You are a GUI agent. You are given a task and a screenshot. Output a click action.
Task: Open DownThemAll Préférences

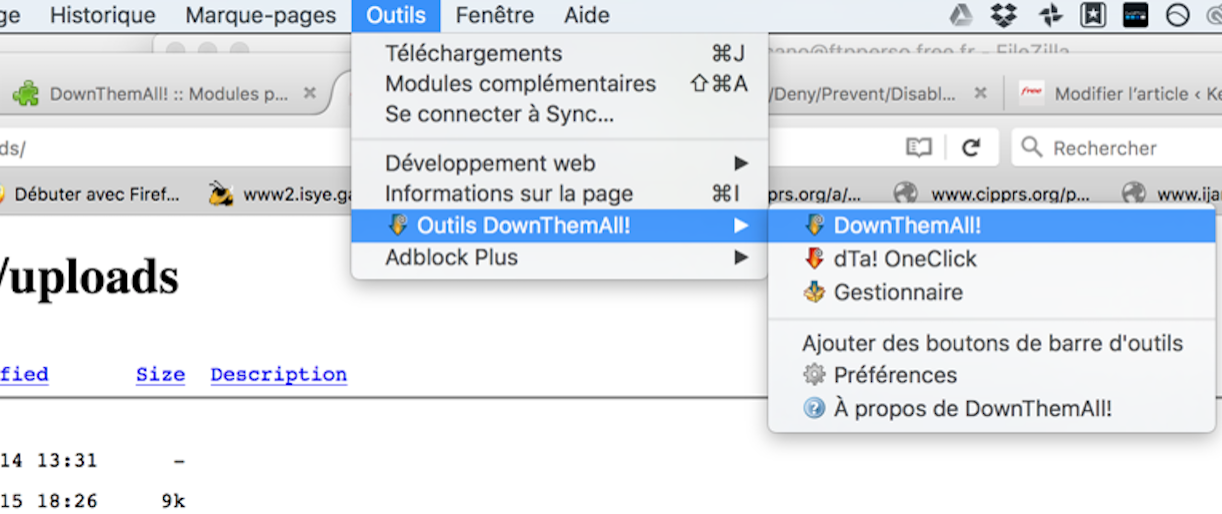(992, 375)
